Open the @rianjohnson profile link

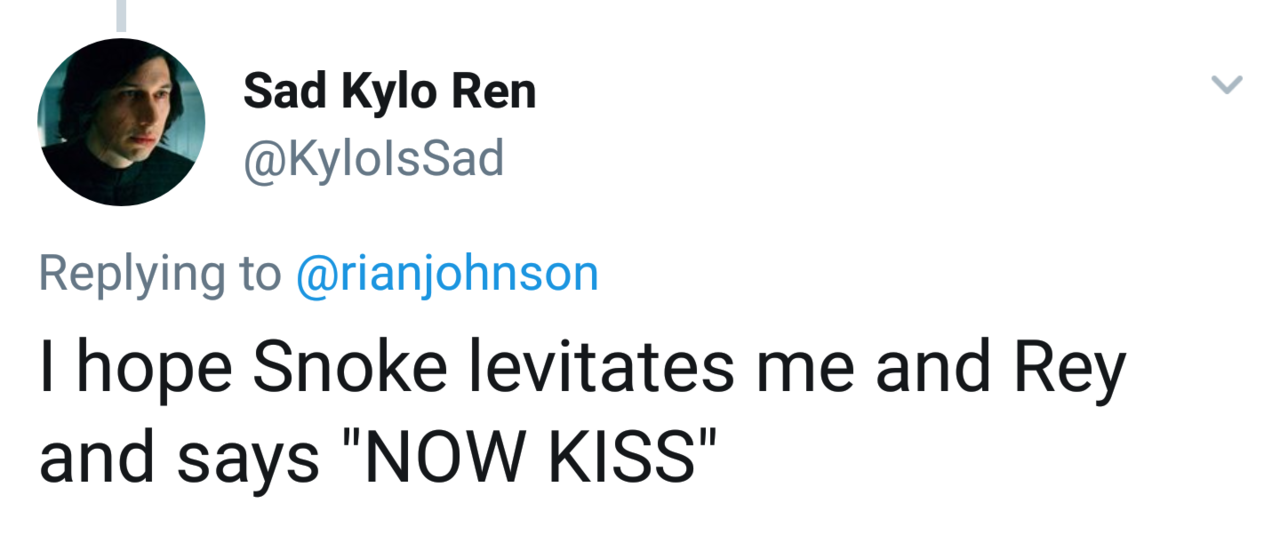tap(448, 274)
